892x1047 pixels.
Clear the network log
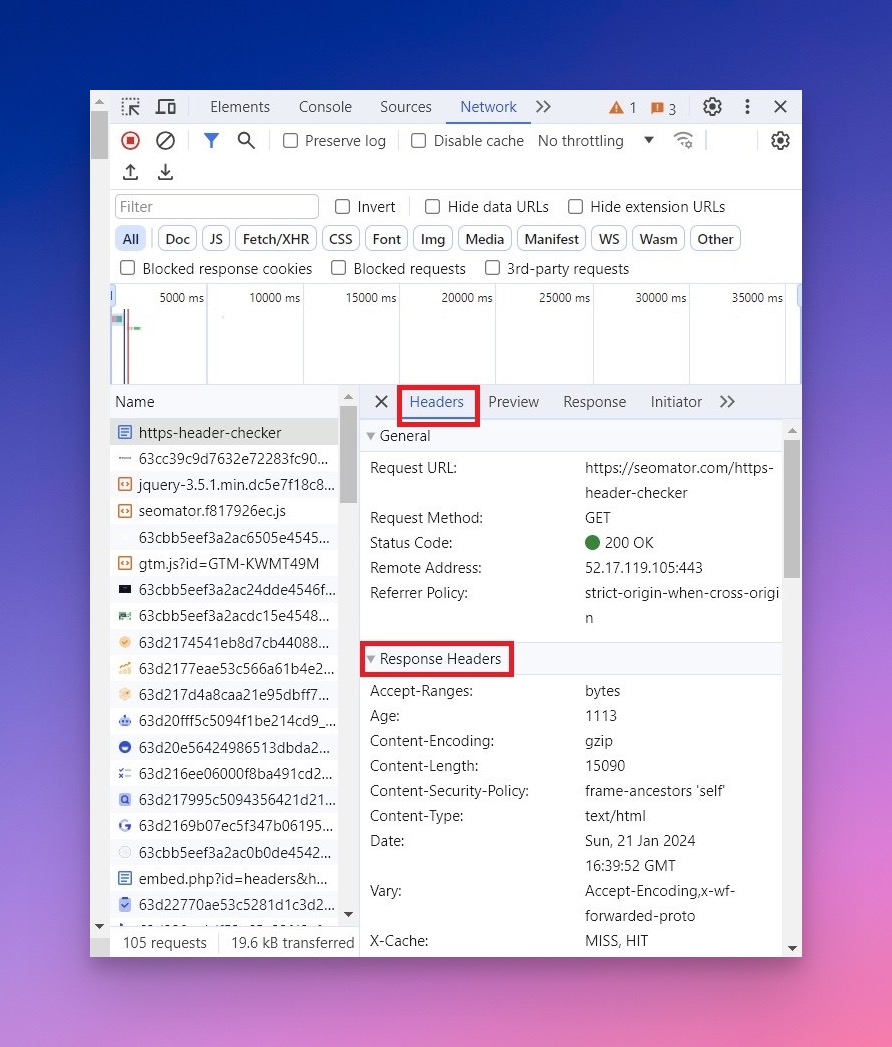(x=165, y=140)
